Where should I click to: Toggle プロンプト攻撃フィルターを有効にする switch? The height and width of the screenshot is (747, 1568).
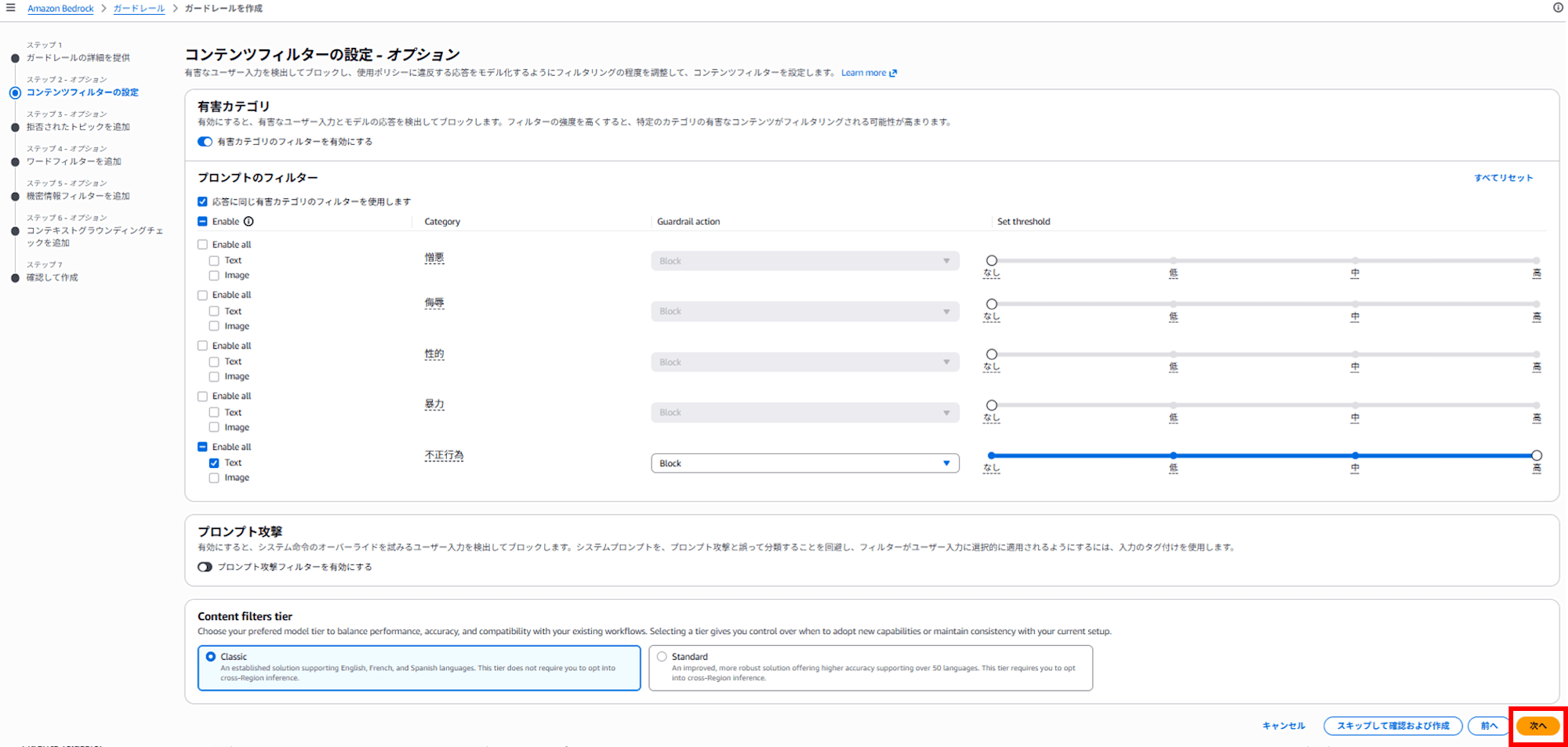tap(205, 567)
